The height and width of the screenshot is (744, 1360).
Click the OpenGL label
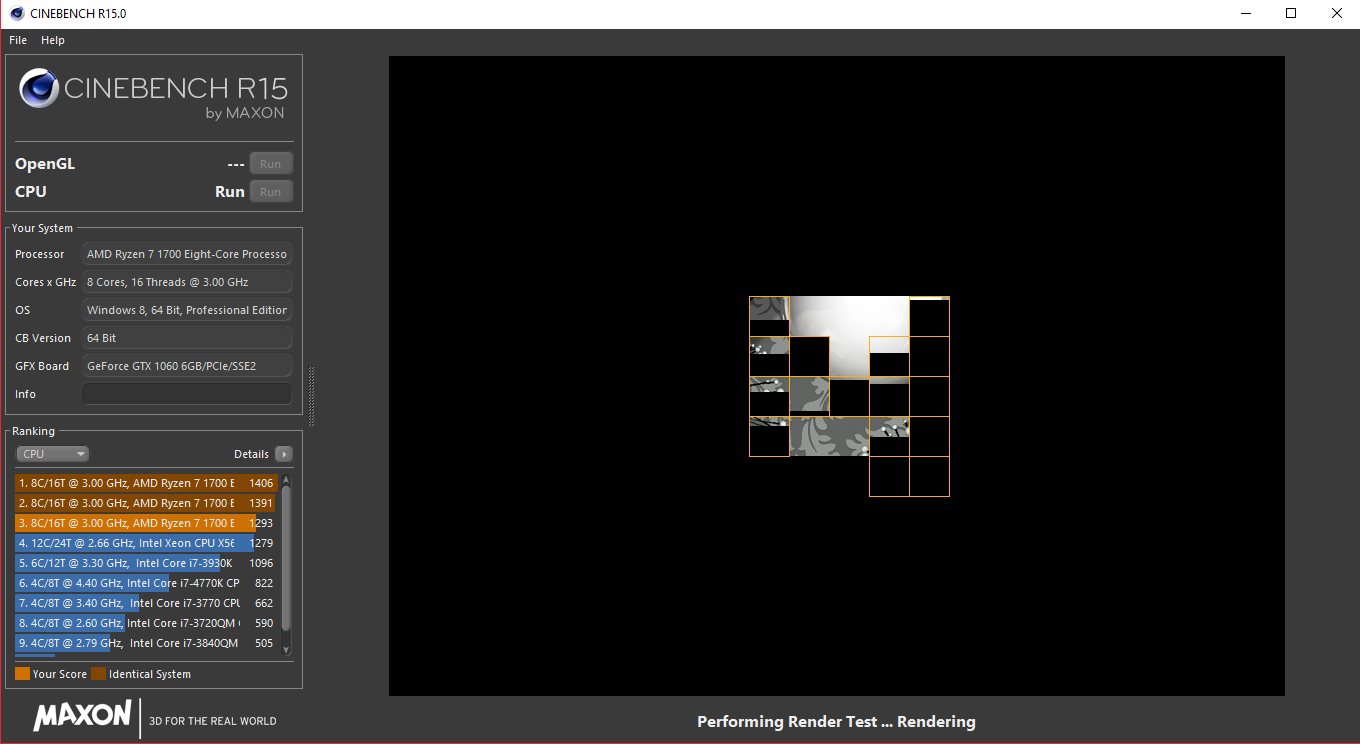pyautogui.click(x=45, y=164)
